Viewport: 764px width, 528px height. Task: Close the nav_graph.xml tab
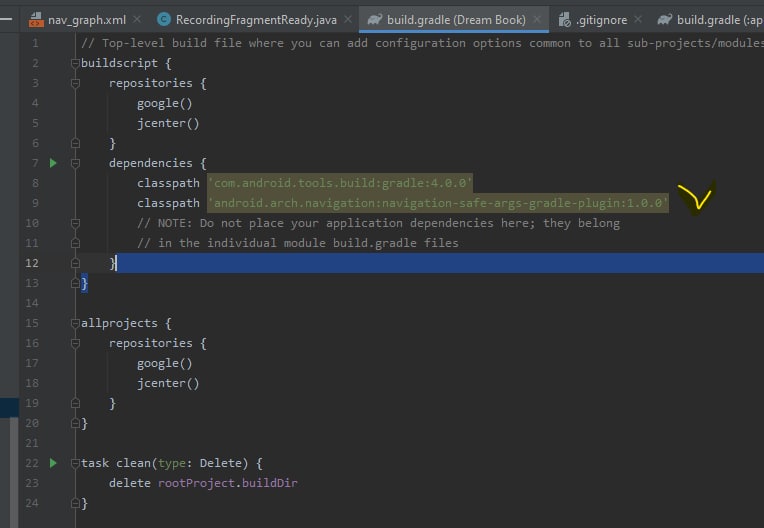click(137, 19)
